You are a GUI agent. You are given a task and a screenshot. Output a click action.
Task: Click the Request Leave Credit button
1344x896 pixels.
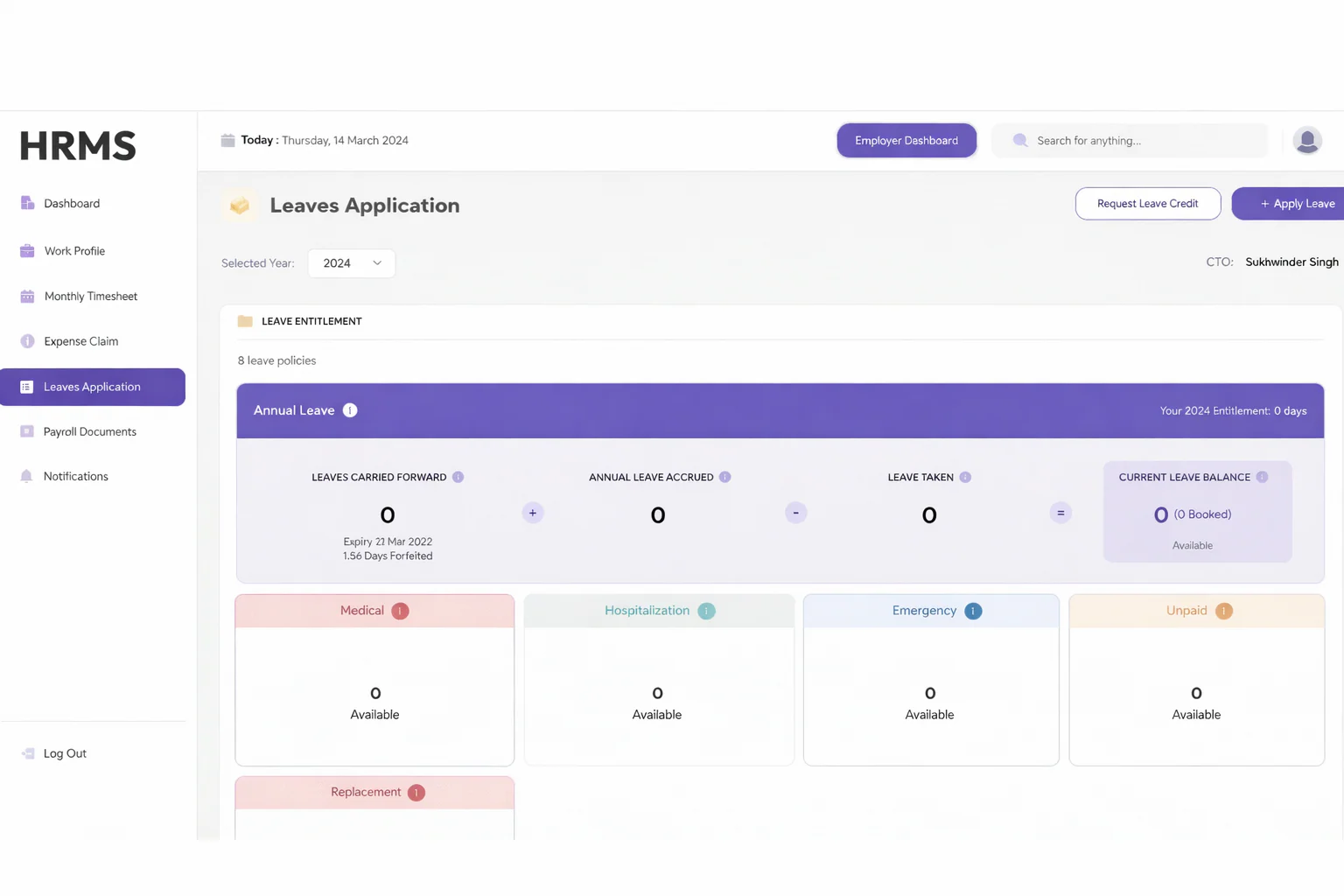tap(1148, 203)
